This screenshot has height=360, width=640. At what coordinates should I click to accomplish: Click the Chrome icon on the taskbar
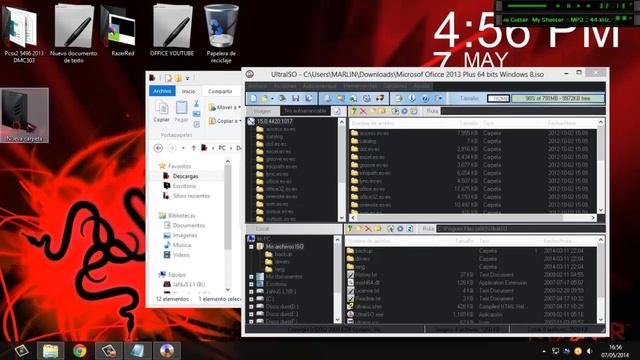80,351
